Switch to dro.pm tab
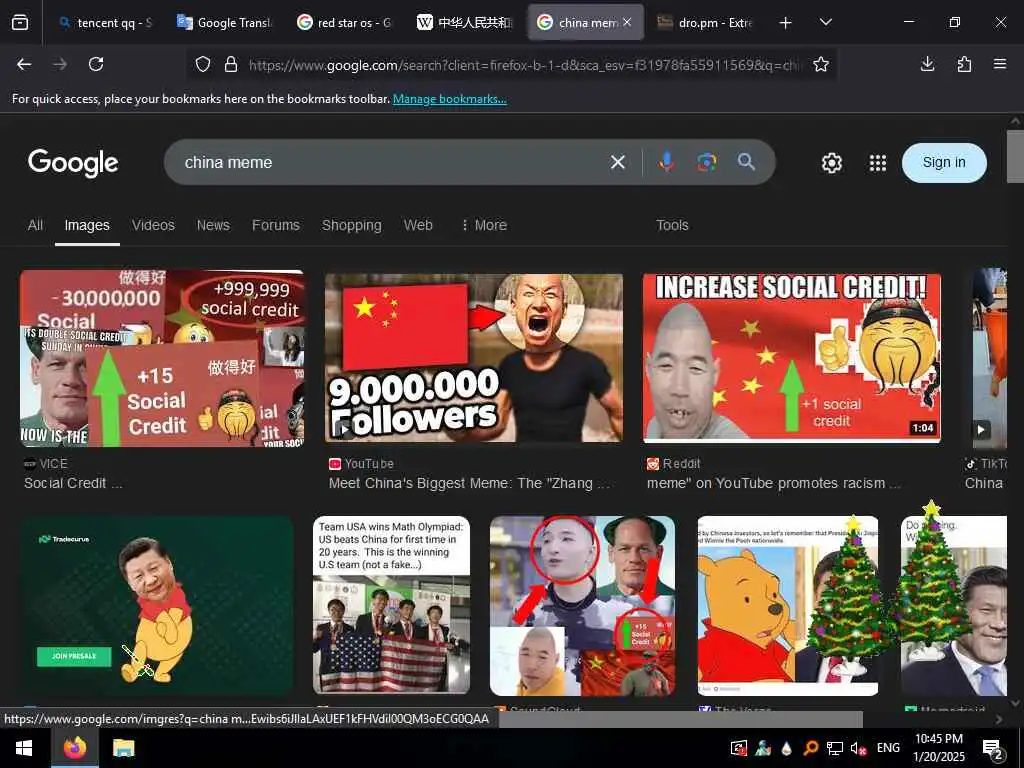This screenshot has width=1024, height=768. (704, 23)
